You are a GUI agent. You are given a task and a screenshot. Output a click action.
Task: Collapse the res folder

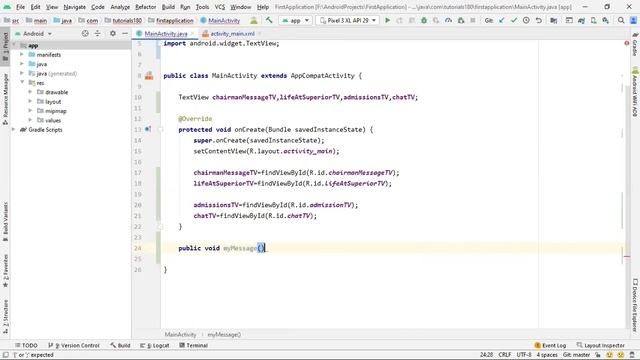[x=22, y=82]
